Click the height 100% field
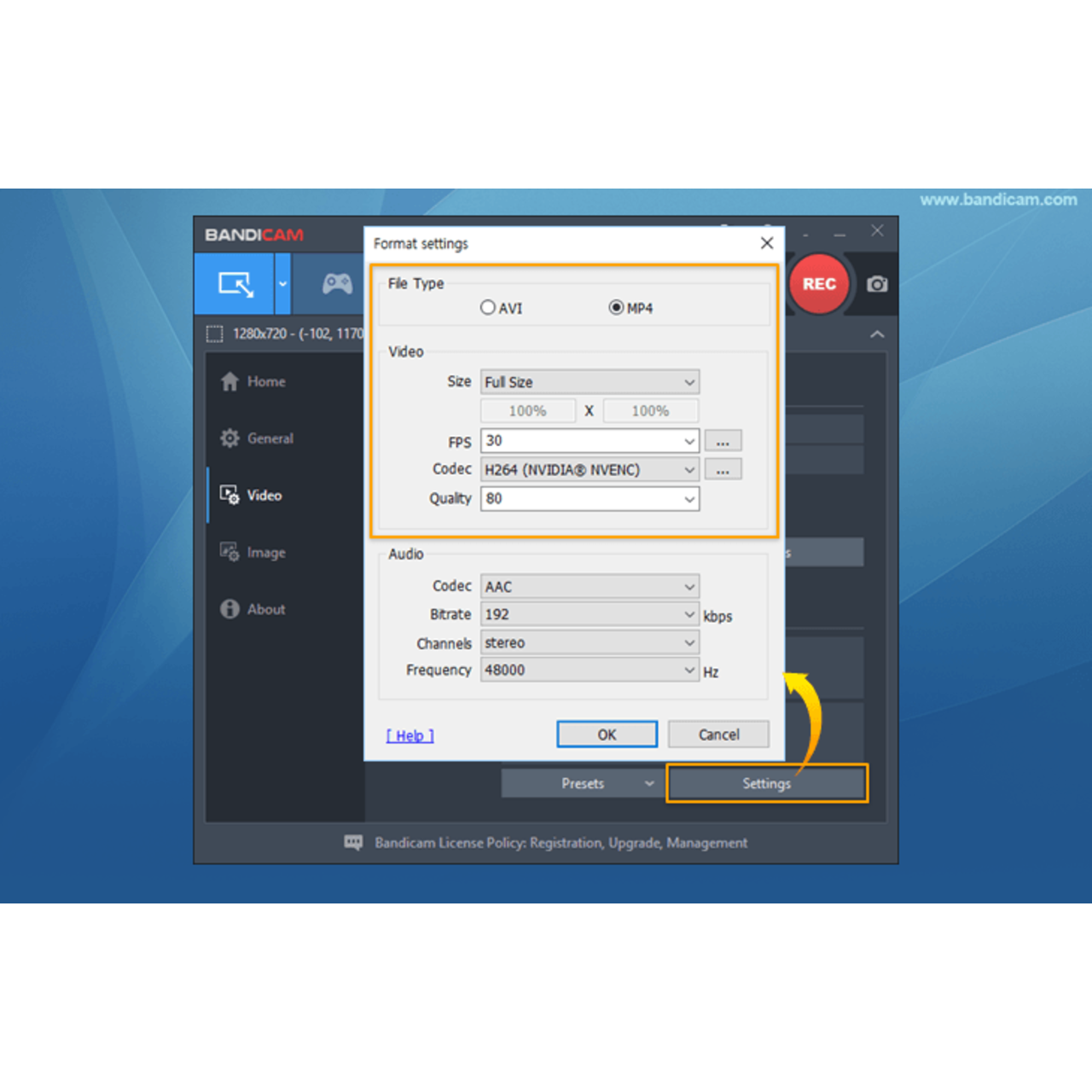Image resolution: width=1092 pixels, height=1092 pixels. pos(651,411)
